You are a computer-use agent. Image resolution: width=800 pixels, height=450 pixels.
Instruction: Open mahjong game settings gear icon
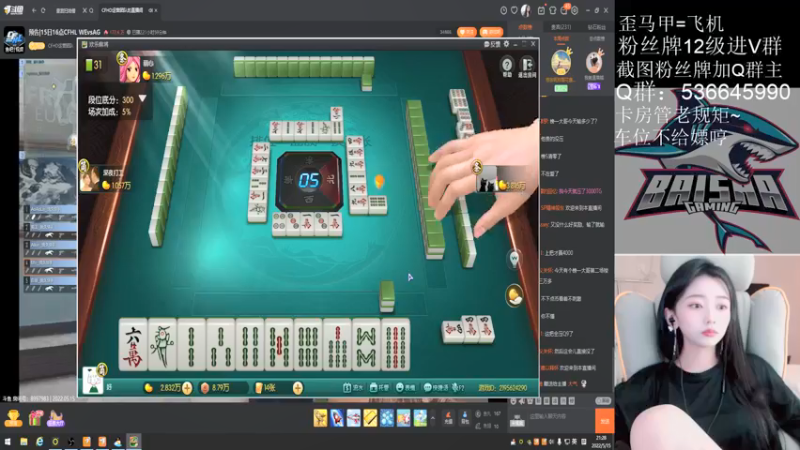click(x=506, y=44)
